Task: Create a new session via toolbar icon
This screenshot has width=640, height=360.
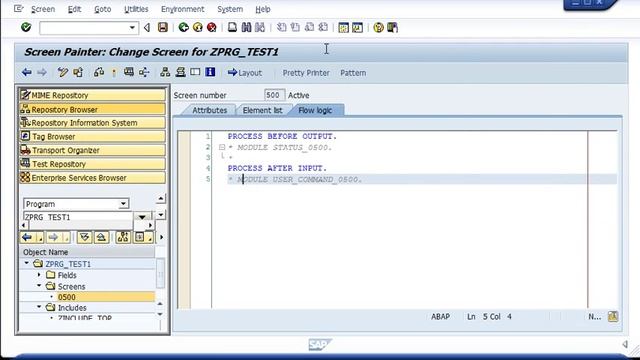Action: pyautogui.click(x=343, y=27)
